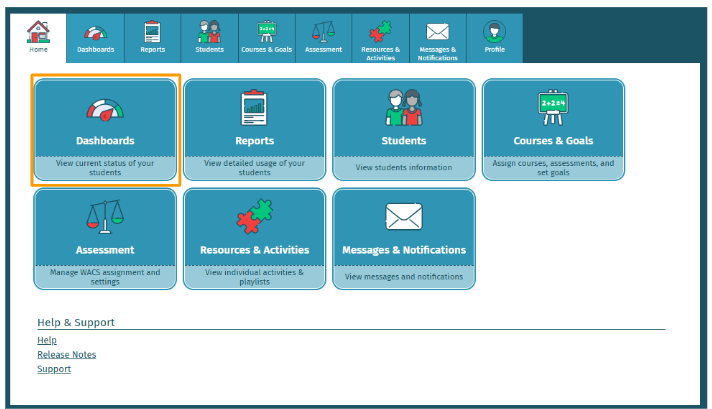Image resolution: width=712 pixels, height=409 pixels.
Task: Open the Reports tab label in top navigation
Action: click(x=152, y=49)
